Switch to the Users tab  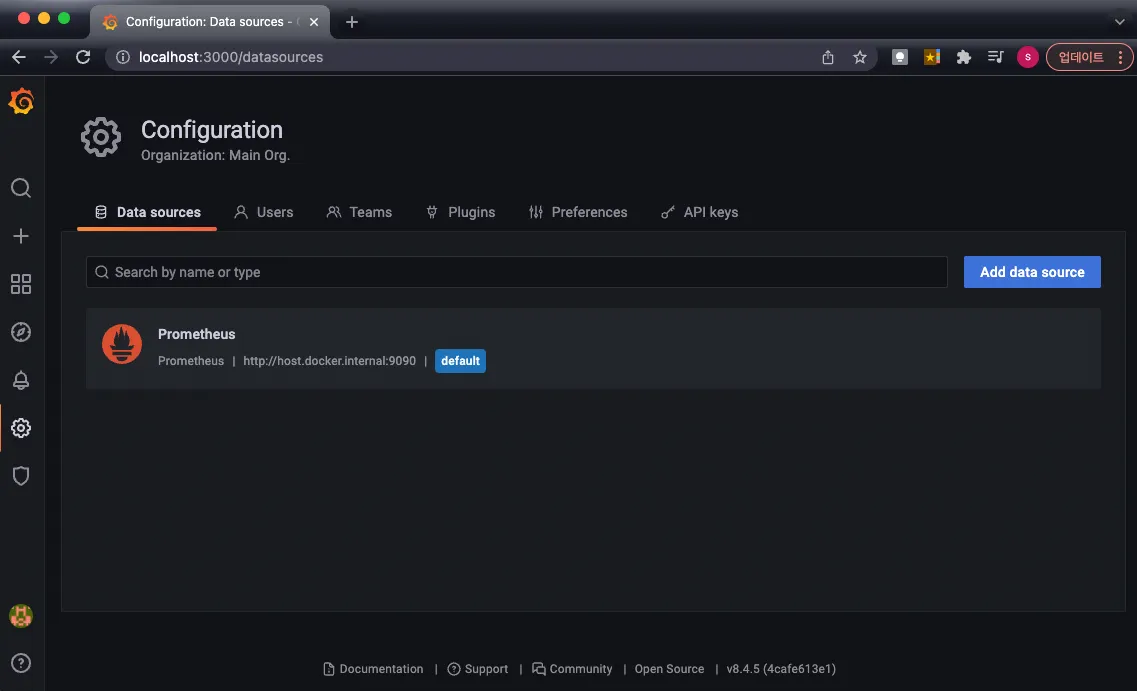coord(264,212)
